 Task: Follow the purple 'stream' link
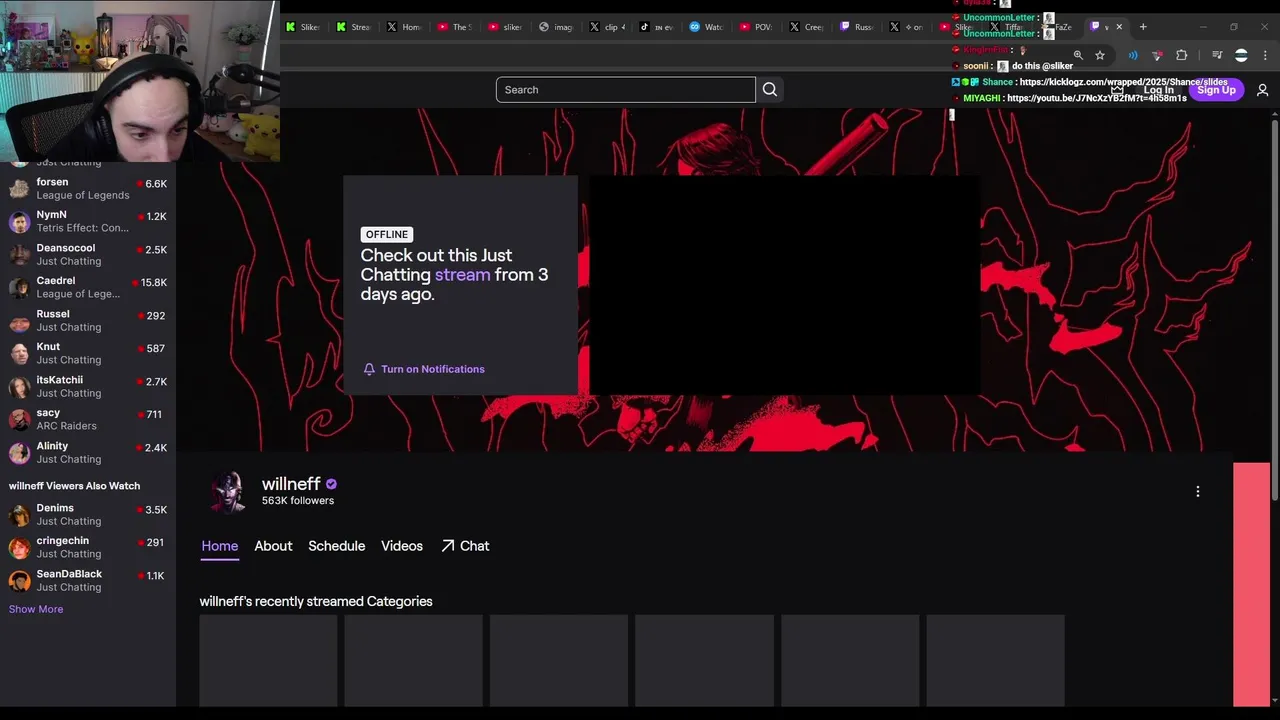click(x=462, y=275)
